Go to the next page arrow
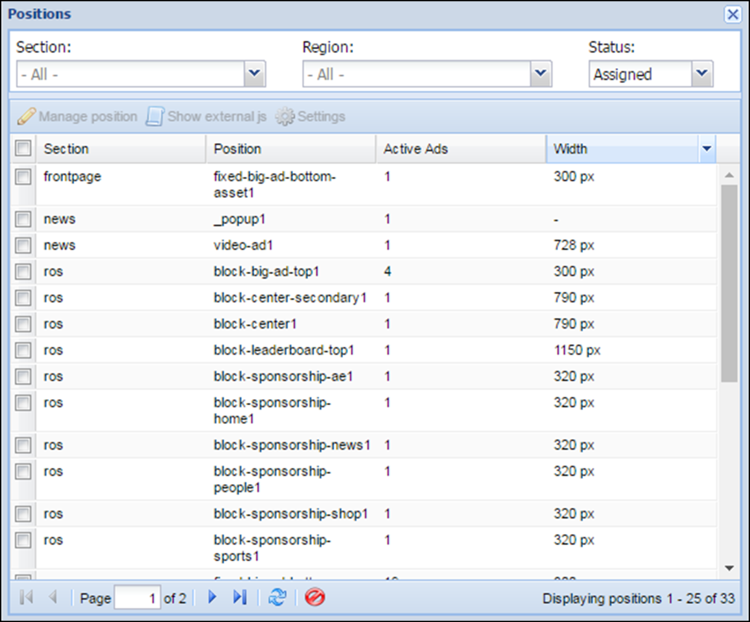Image resolution: width=750 pixels, height=622 pixels. click(x=212, y=597)
